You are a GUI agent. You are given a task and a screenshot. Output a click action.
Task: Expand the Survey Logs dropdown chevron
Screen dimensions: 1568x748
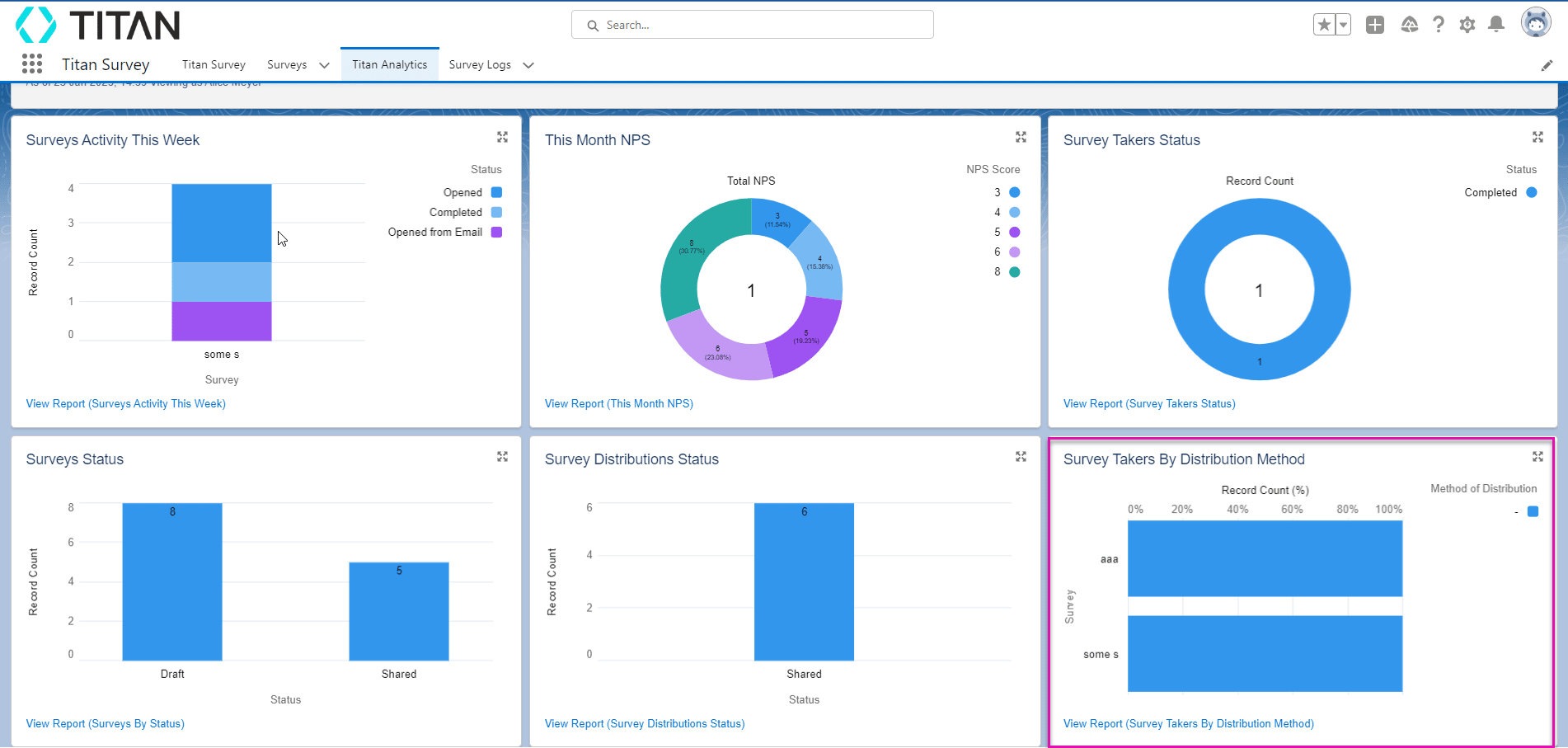[x=528, y=65]
